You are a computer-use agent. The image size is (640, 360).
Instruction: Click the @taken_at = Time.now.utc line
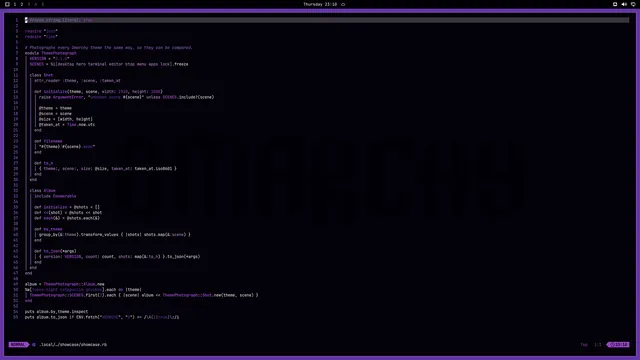click(x=67, y=125)
